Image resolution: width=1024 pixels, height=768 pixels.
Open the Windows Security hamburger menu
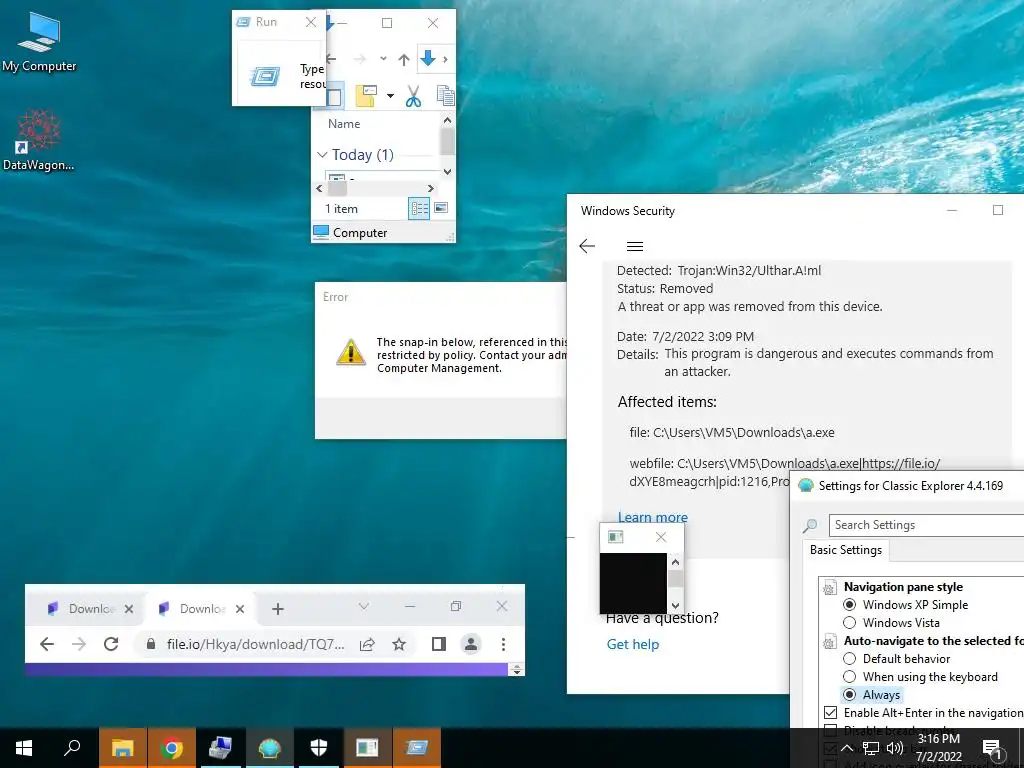click(x=635, y=246)
